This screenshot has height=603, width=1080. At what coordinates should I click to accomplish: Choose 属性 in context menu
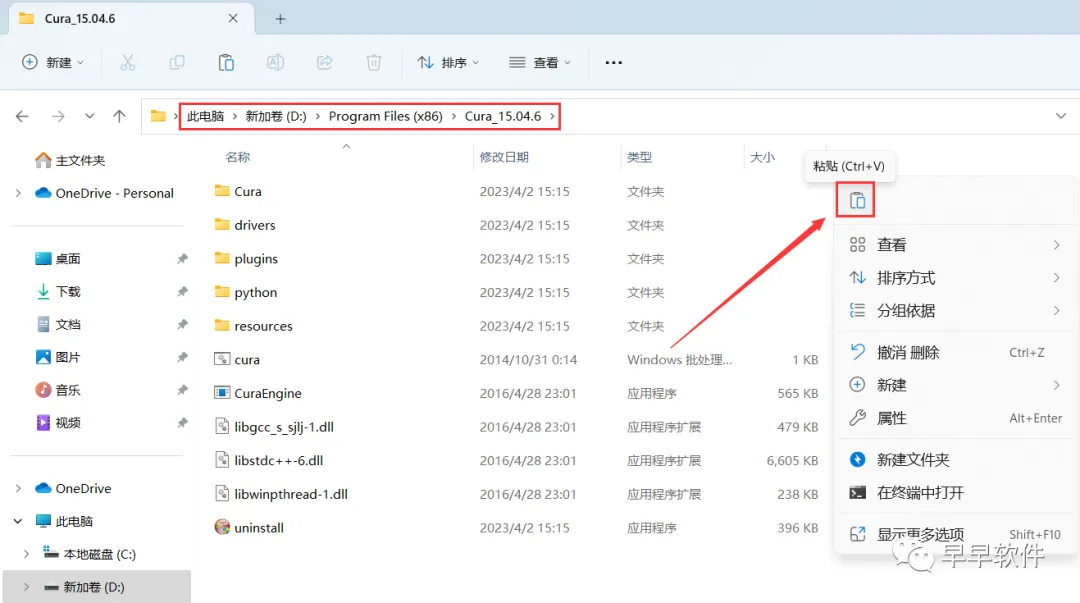point(955,418)
